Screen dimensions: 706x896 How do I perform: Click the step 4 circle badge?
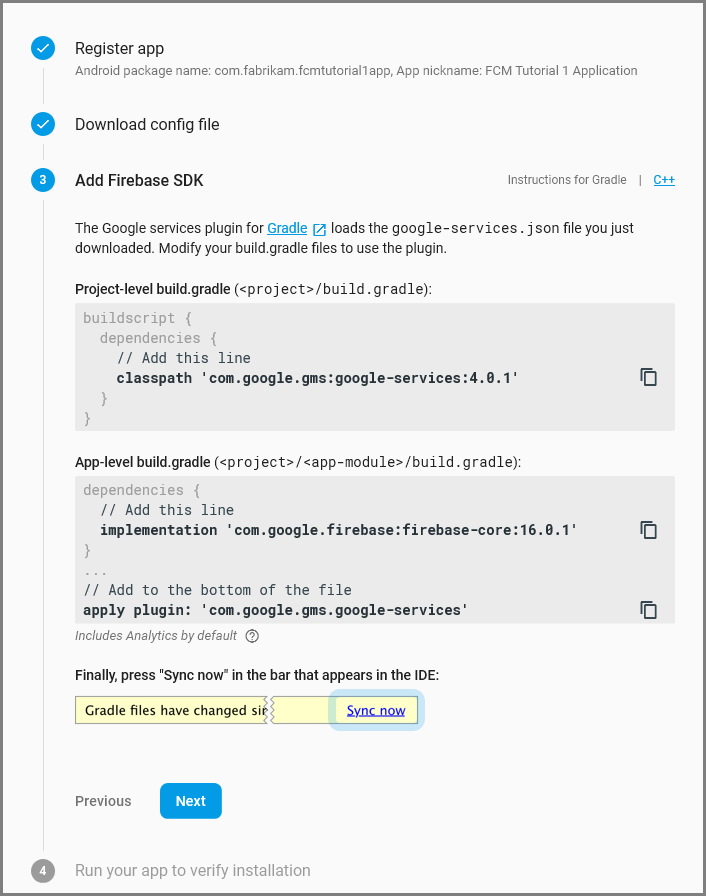42,871
